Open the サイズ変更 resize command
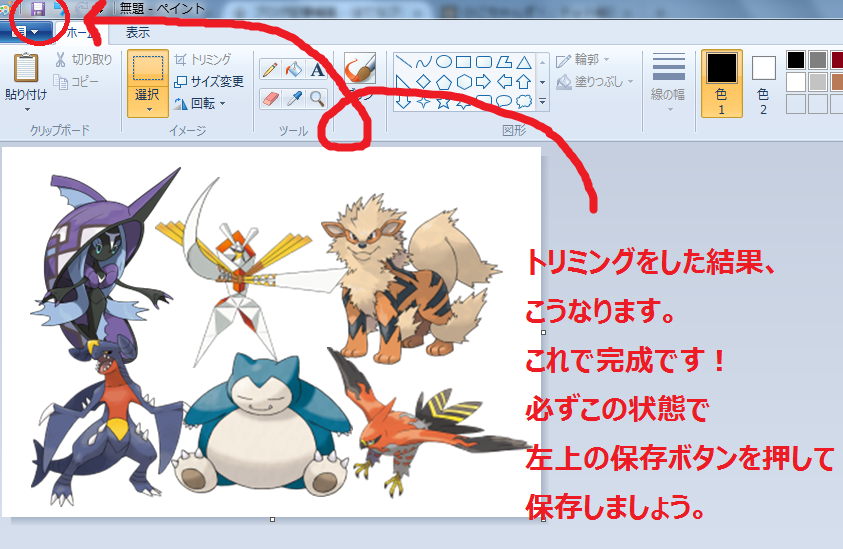843x549 pixels. [209, 82]
